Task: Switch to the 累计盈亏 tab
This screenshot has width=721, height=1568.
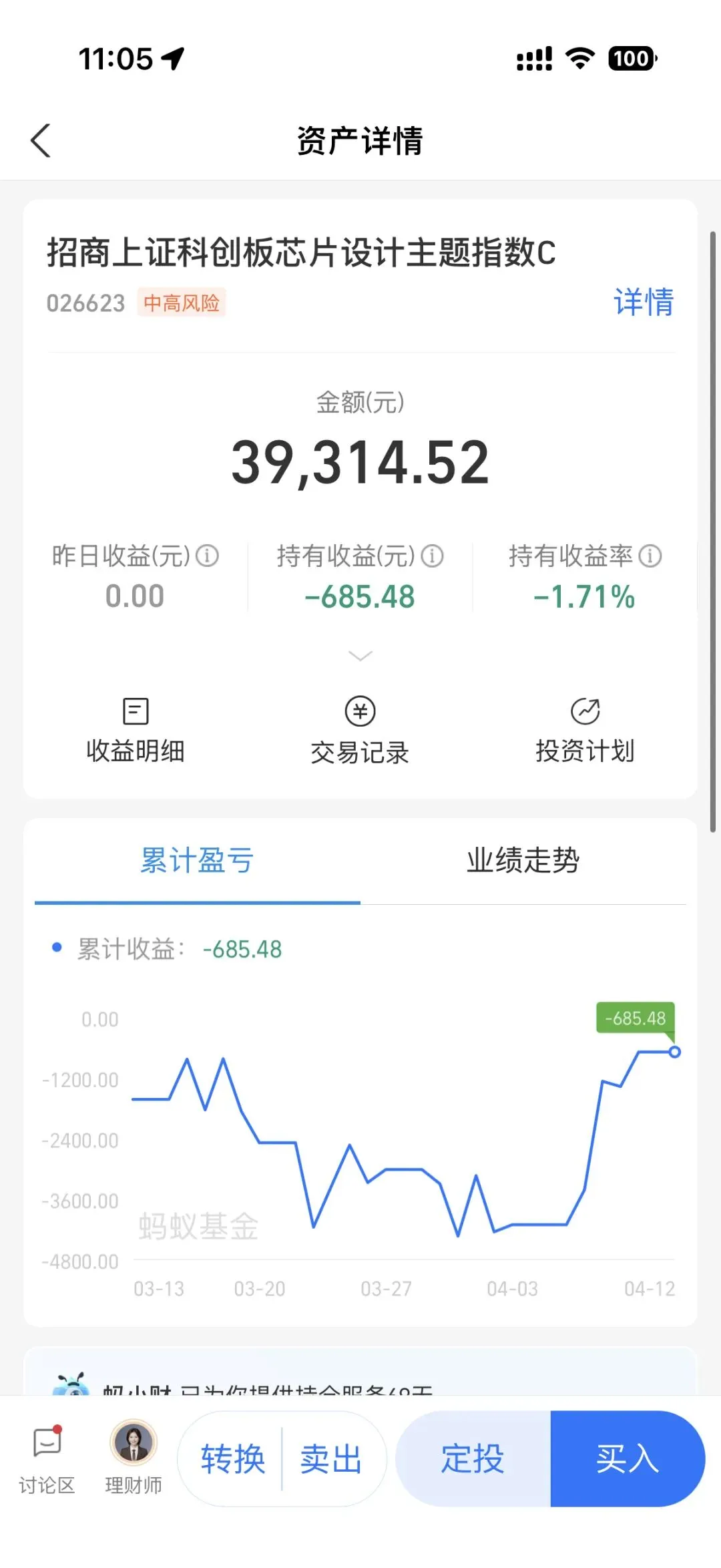Action: [197, 860]
